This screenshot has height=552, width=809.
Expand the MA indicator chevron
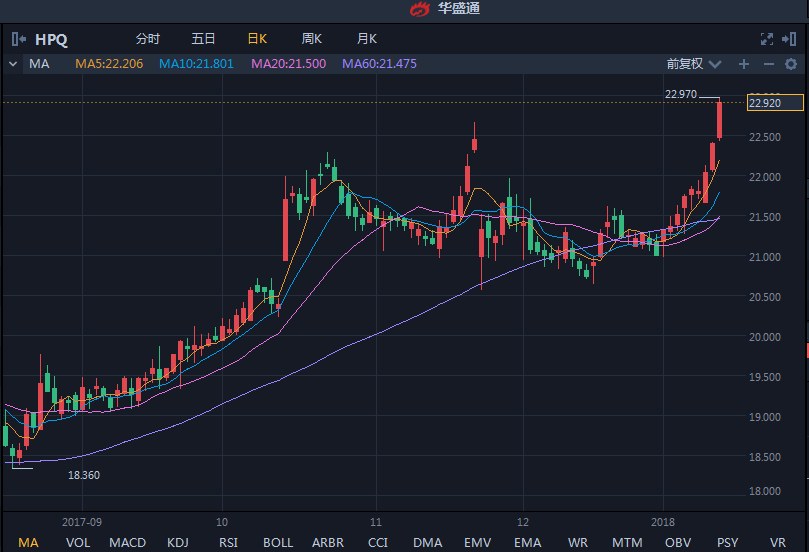[12, 64]
